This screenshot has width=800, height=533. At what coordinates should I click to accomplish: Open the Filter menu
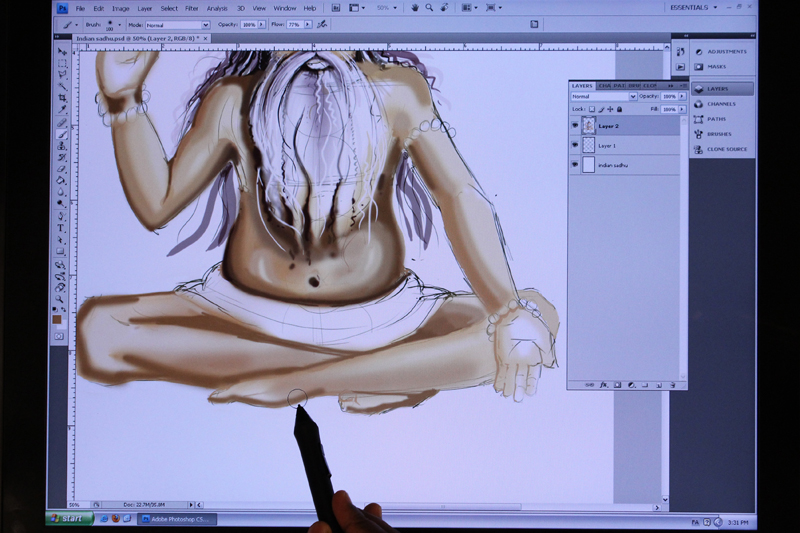191,8
